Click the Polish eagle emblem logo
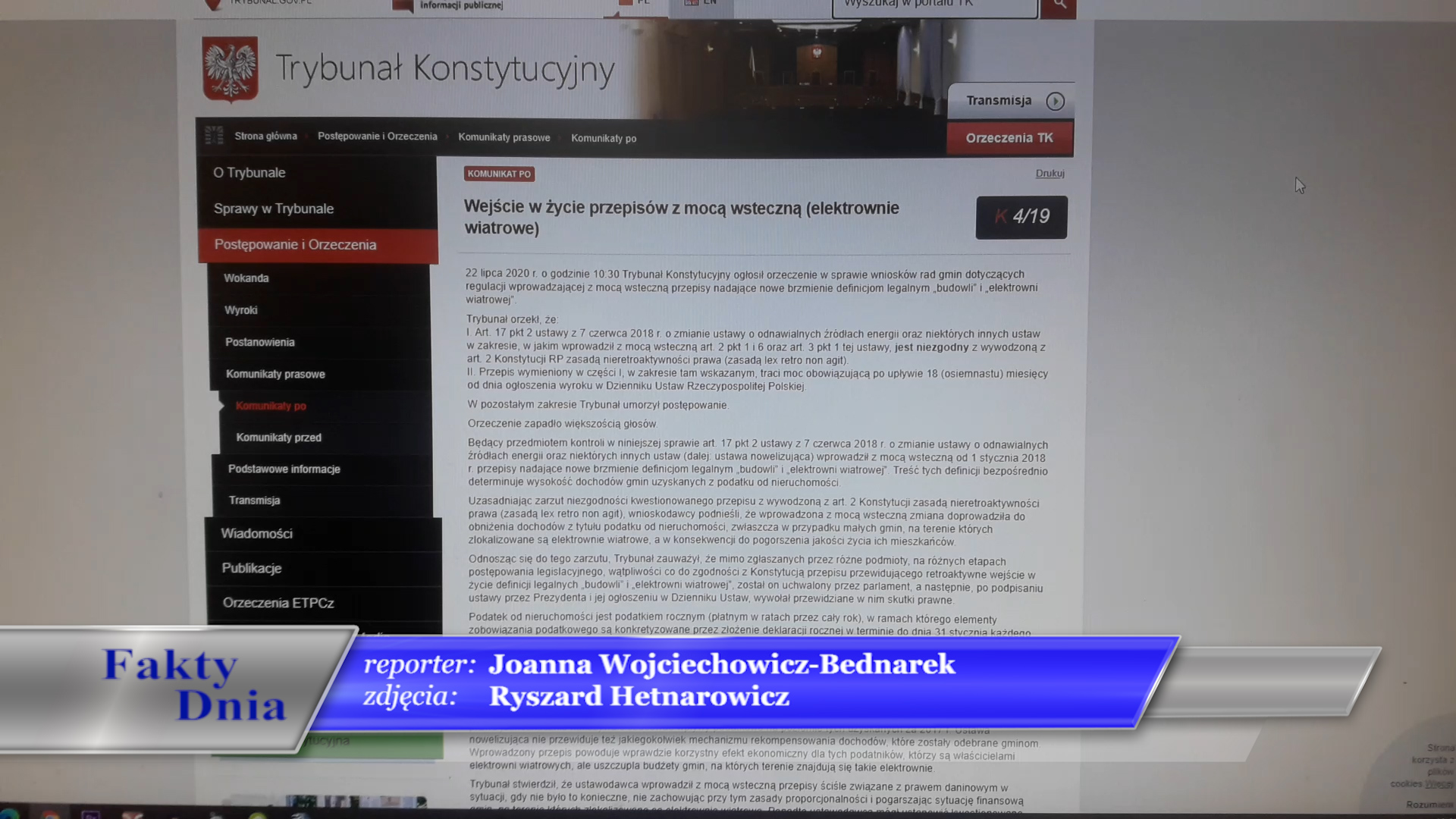 tap(230, 69)
